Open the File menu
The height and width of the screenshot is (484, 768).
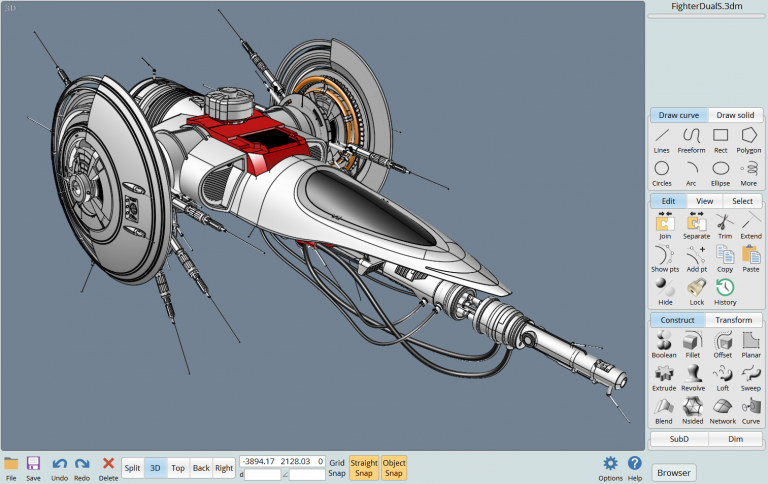tap(11, 469)
